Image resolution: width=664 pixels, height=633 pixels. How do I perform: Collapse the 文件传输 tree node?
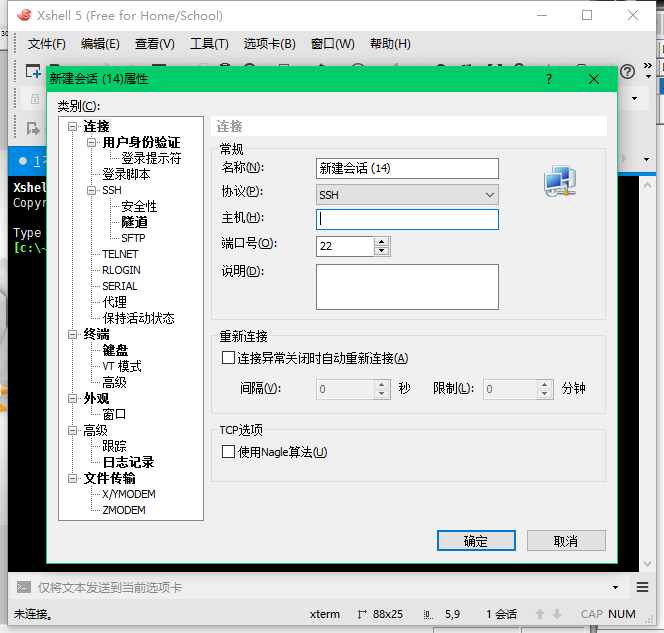[73, 478]
